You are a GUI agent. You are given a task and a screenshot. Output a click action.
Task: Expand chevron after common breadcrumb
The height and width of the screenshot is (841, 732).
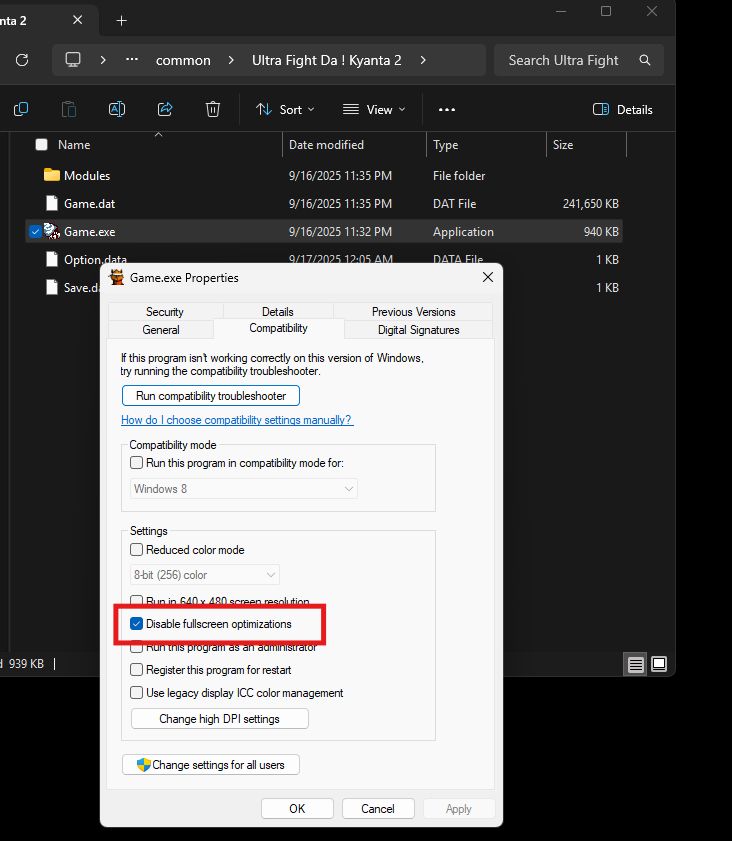(x=231, y=60)
